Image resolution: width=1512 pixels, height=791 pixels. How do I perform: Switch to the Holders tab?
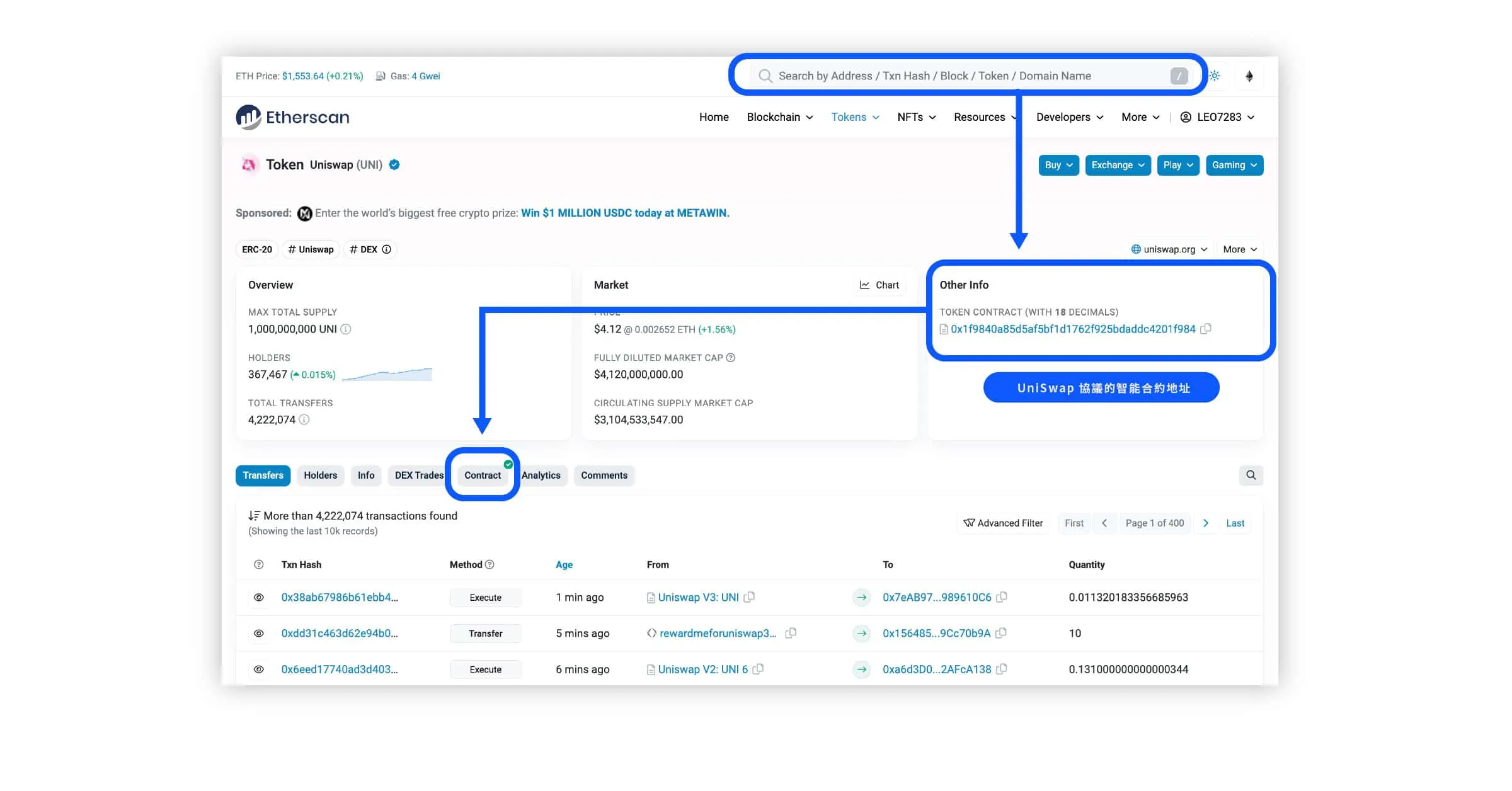pyautogui.click(x=320, y=475)
